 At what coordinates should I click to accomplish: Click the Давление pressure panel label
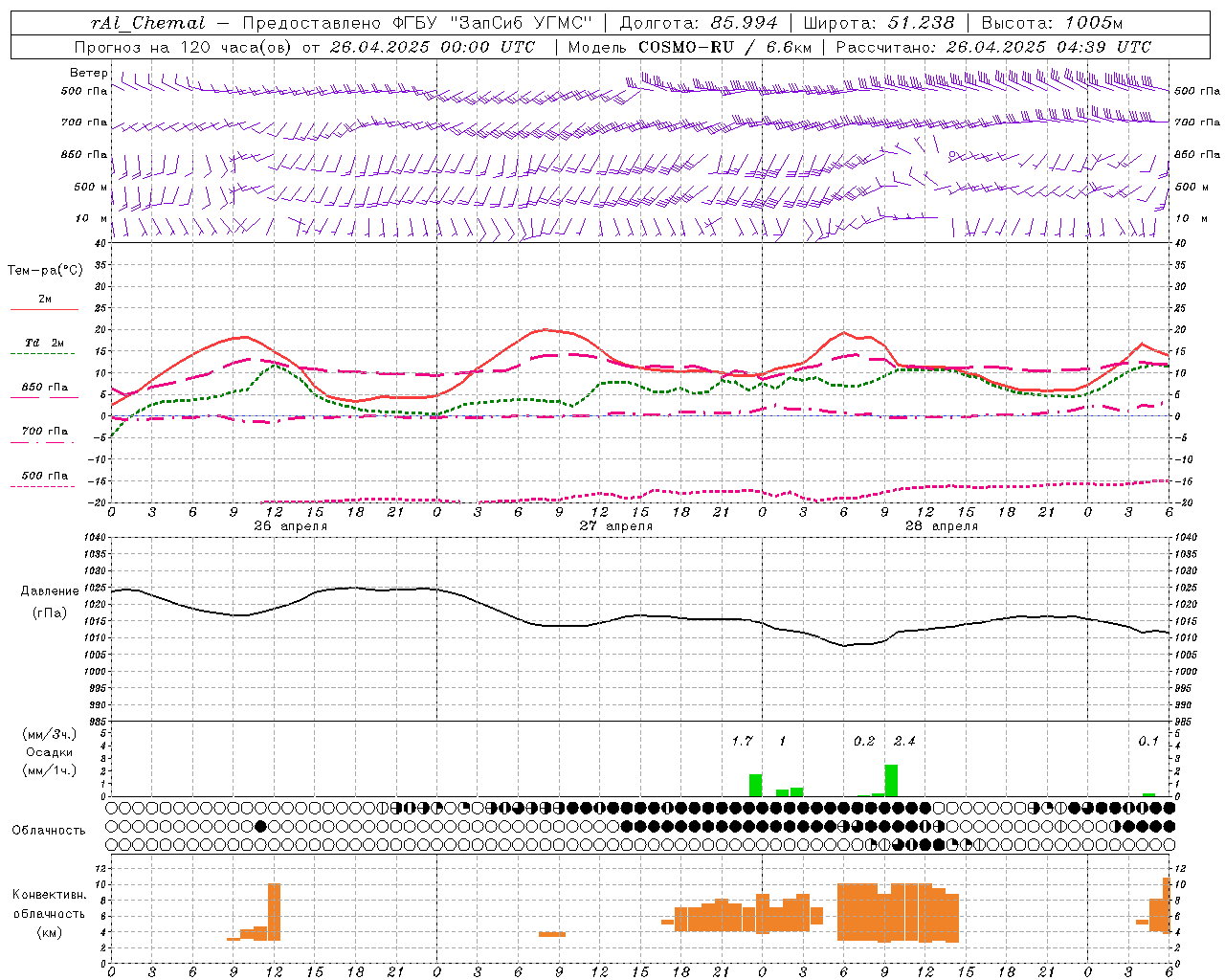pyautogui.click(x=50, y=591)
